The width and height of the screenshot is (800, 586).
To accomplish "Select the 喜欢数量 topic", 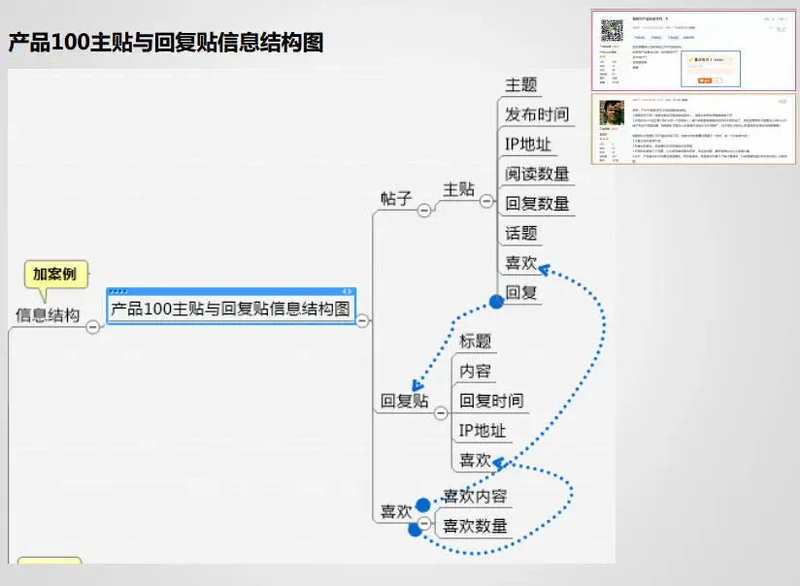I will (475, 526).
